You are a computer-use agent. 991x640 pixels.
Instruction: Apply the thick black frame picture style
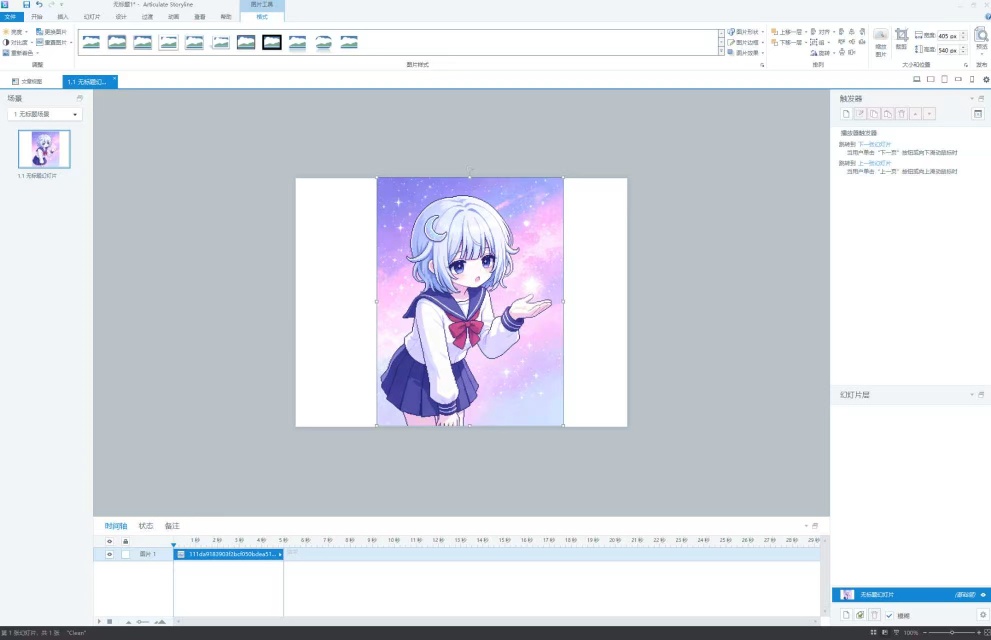coord(272,42)
